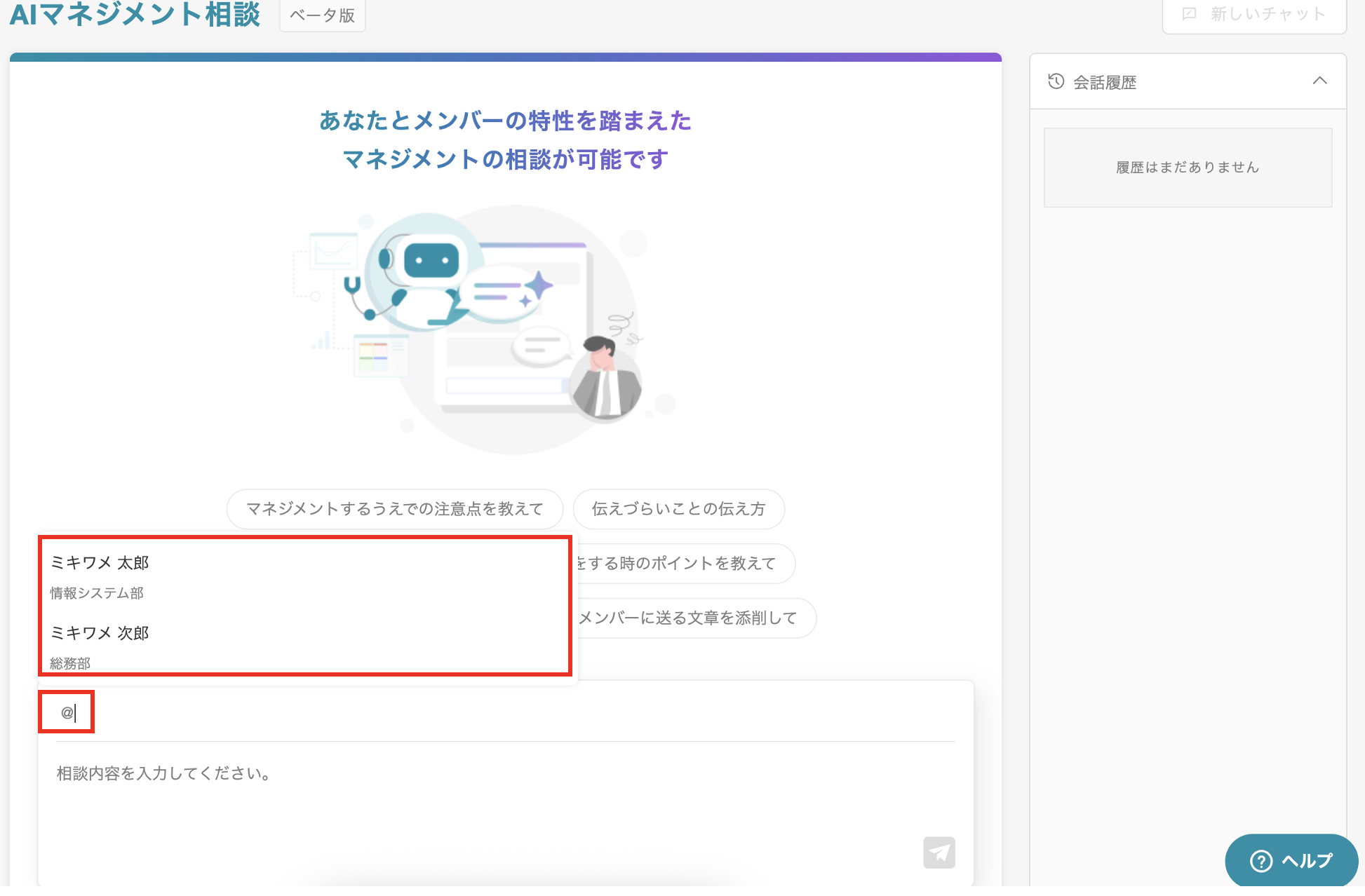Image resolution: width=1365 pixels, height=896 pixels.
Task: Collapse the 会話履歴 panel with the chevron
Action: (x=1319, y=81)
